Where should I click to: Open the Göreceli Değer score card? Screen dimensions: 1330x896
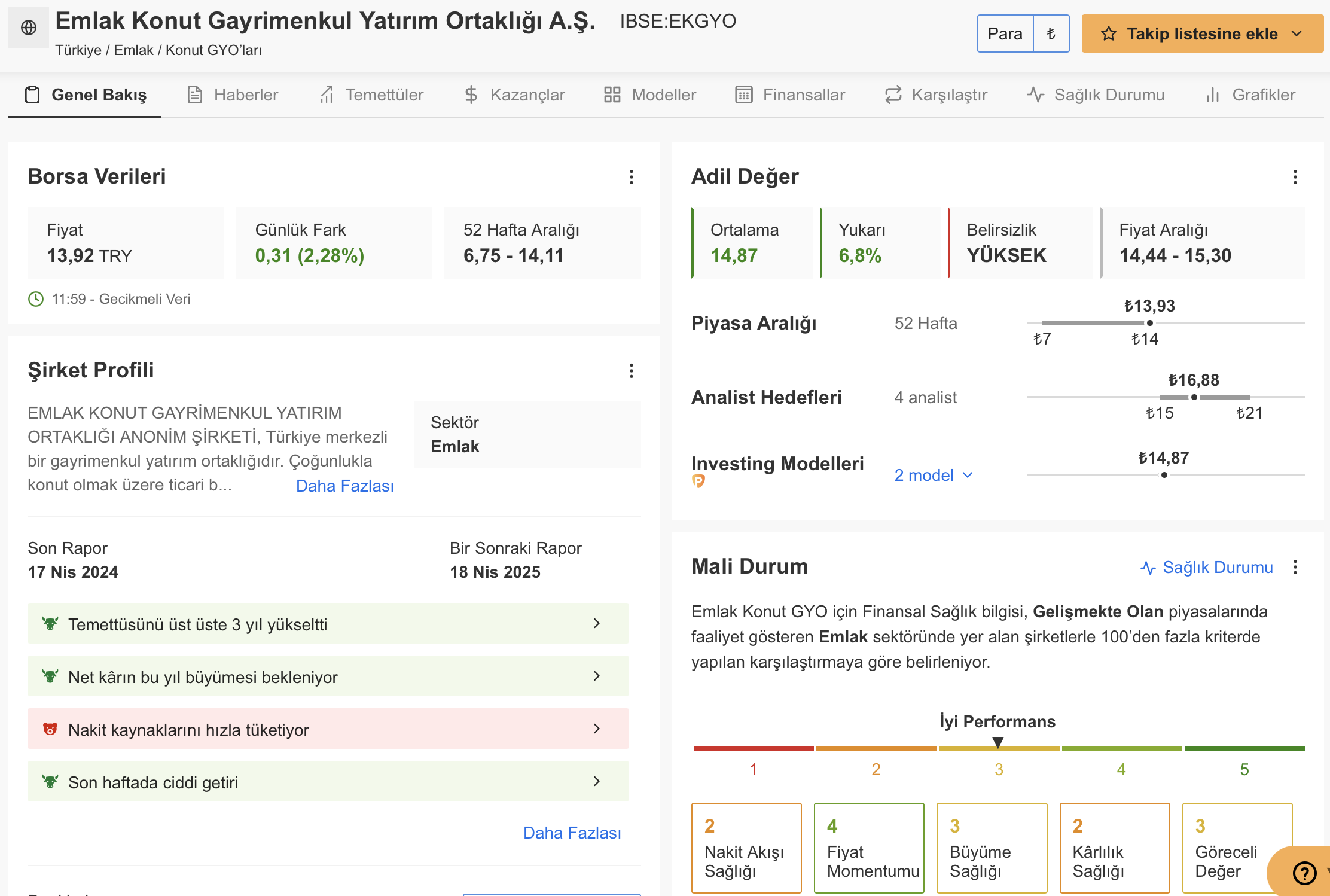pos(1237,848)
